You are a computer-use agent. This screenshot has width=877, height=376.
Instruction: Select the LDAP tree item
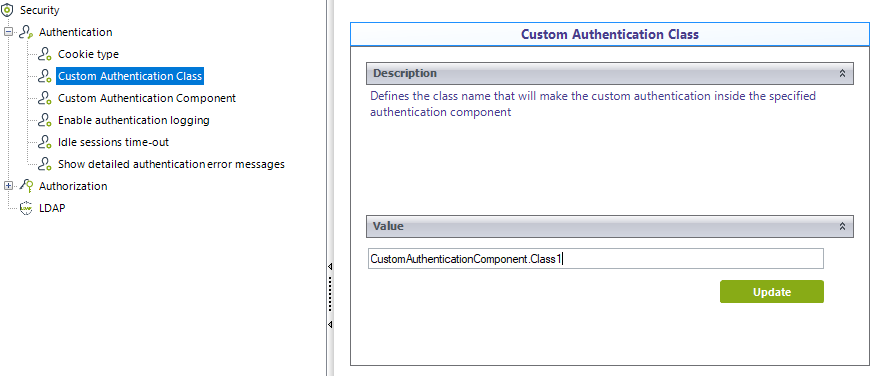click(x=52, y=208)
